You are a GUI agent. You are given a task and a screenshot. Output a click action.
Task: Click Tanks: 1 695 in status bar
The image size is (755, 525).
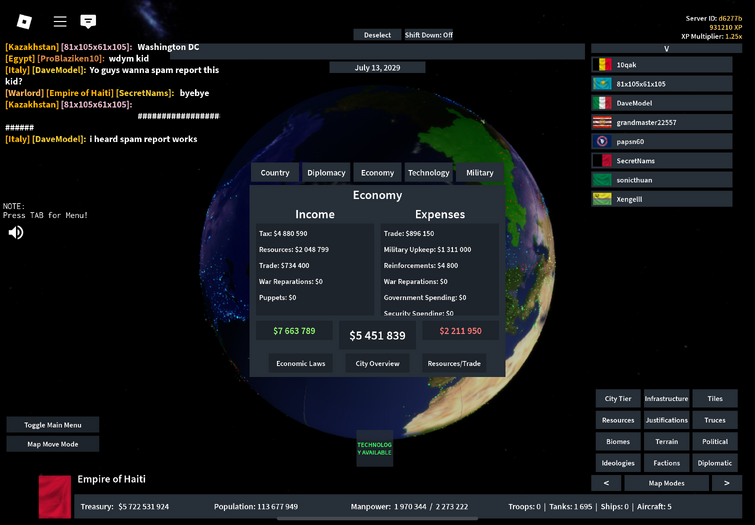571,507
